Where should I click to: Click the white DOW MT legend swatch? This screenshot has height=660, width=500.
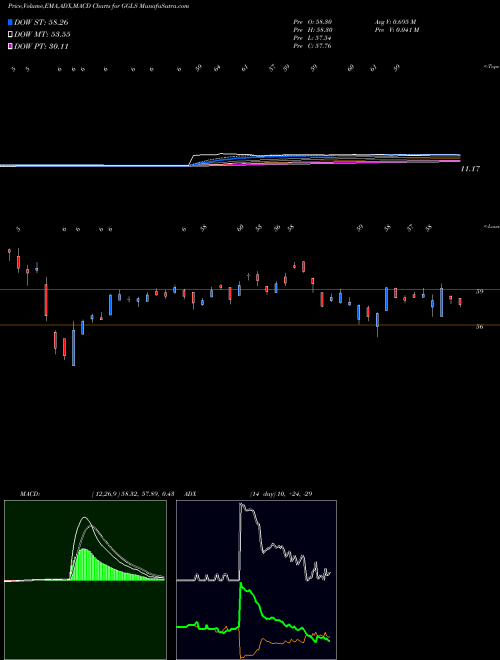coord(10,35)
